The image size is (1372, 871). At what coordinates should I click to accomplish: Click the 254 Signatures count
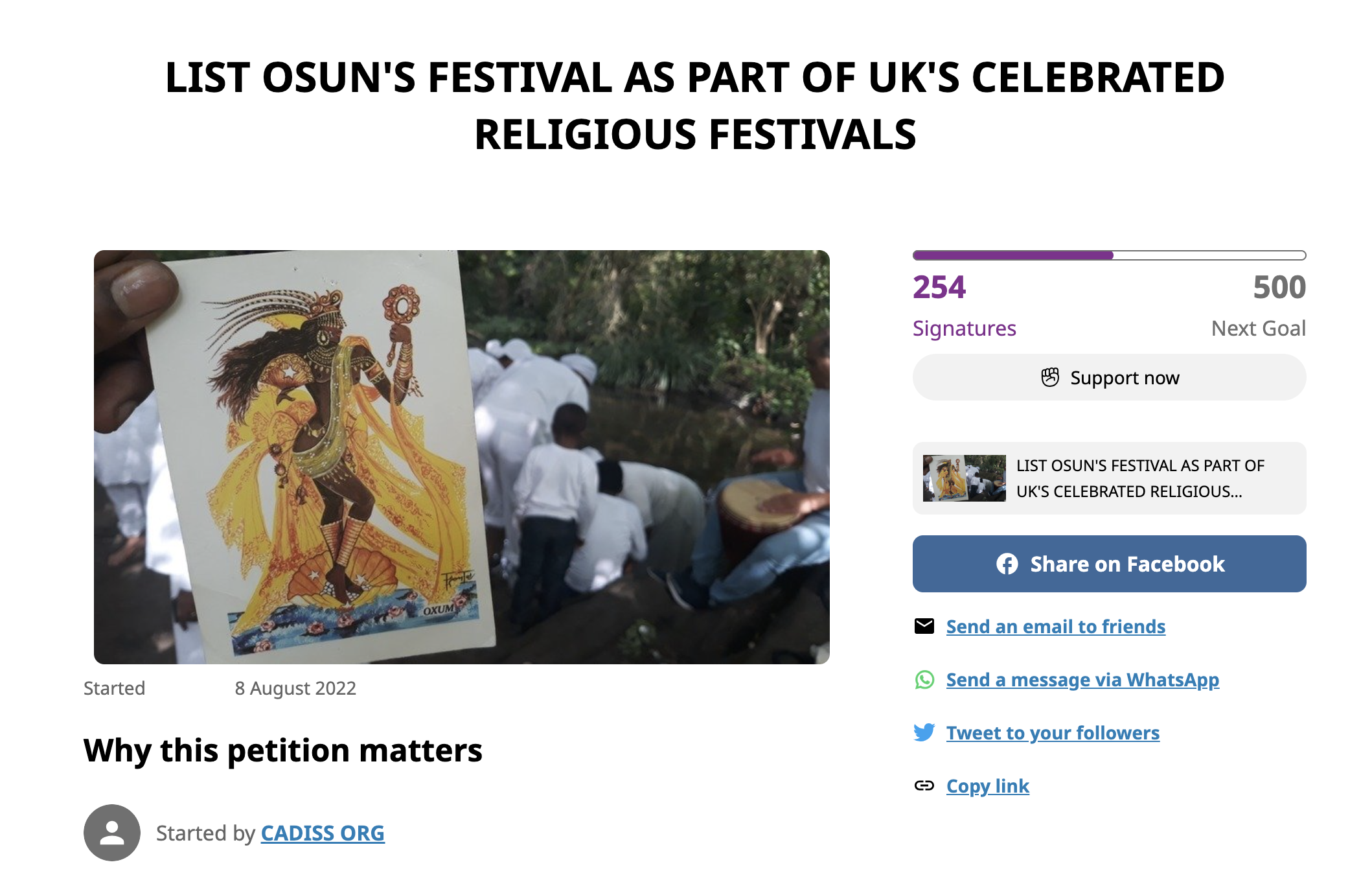pyautogui.click(x=939, y=287)
